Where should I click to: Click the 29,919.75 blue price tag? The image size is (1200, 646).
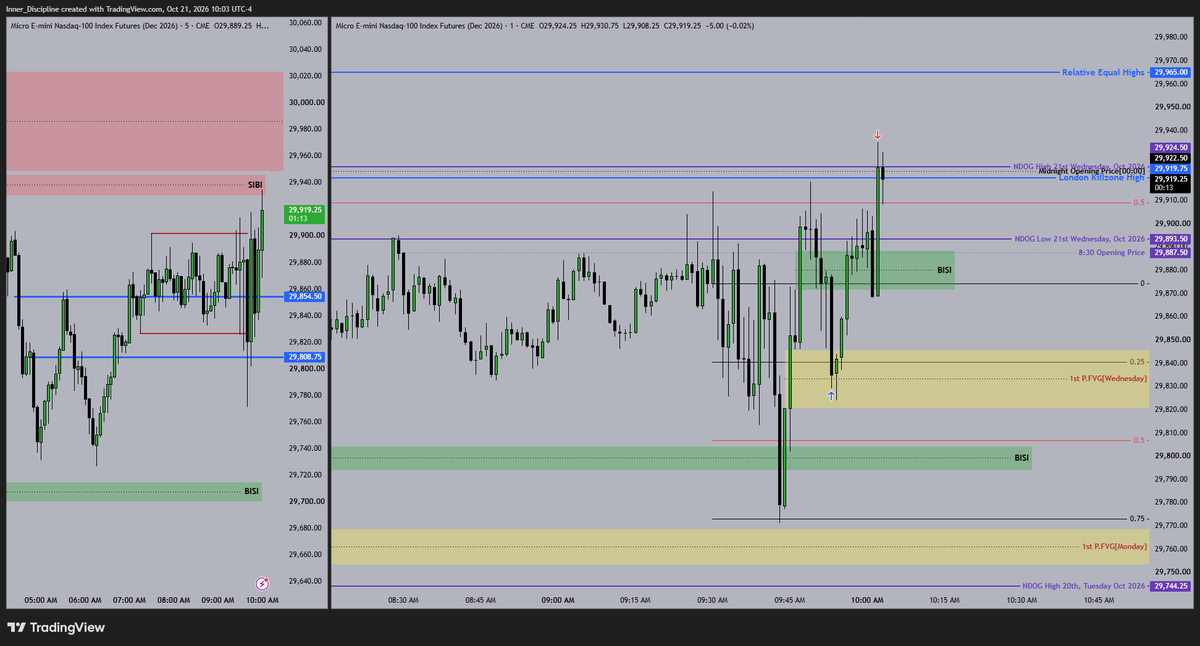[x=1171, y=169]
